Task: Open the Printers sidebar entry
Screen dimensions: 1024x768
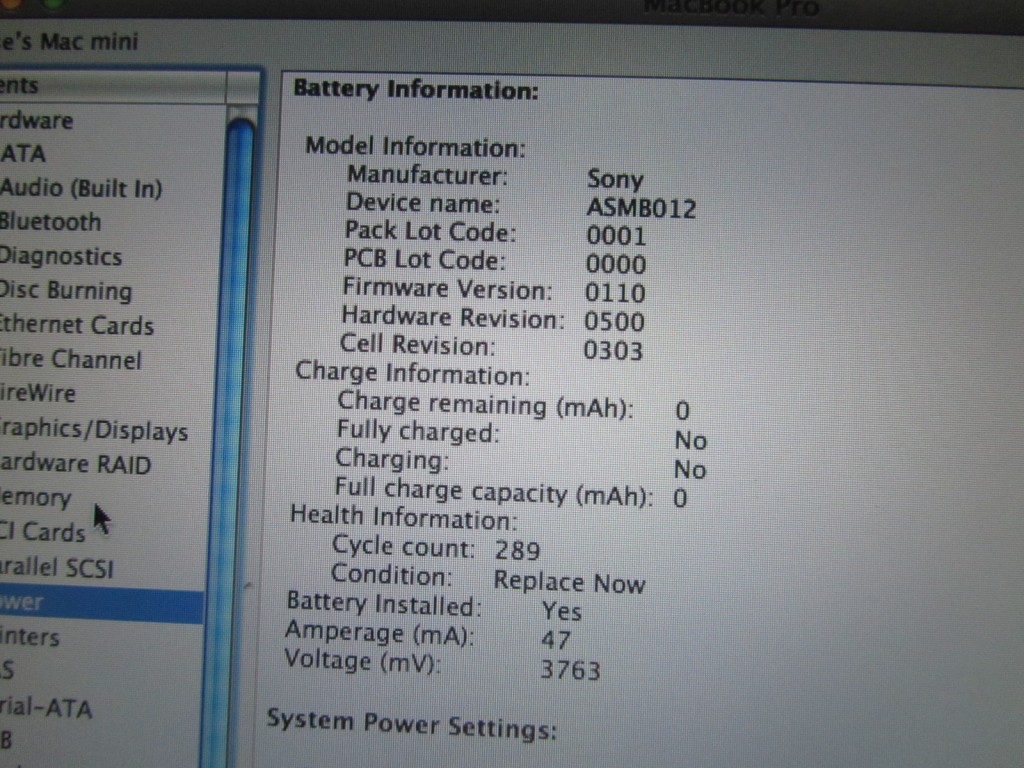Action: (29, 637)
